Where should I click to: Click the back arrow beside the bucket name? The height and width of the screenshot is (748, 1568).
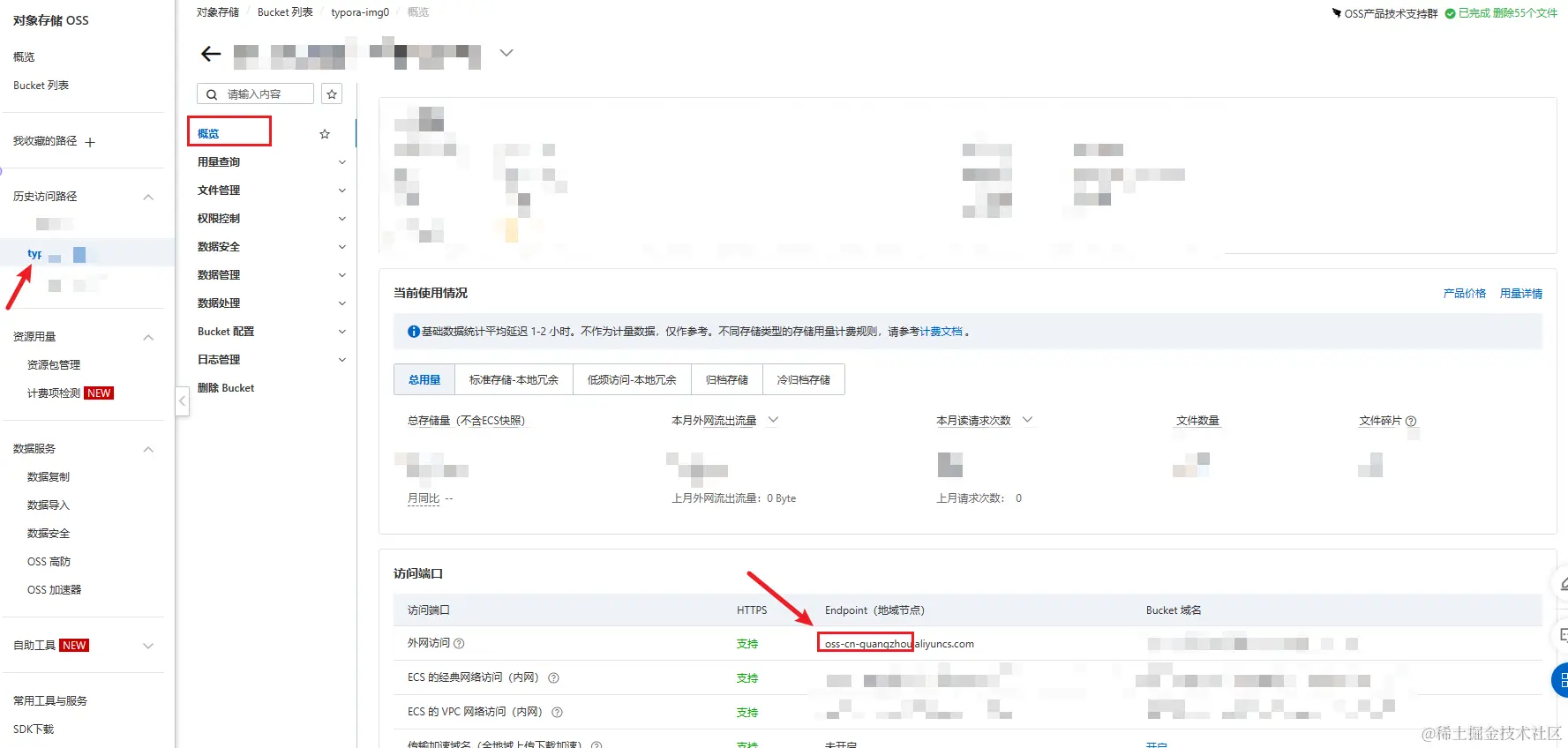pos(211,54)
